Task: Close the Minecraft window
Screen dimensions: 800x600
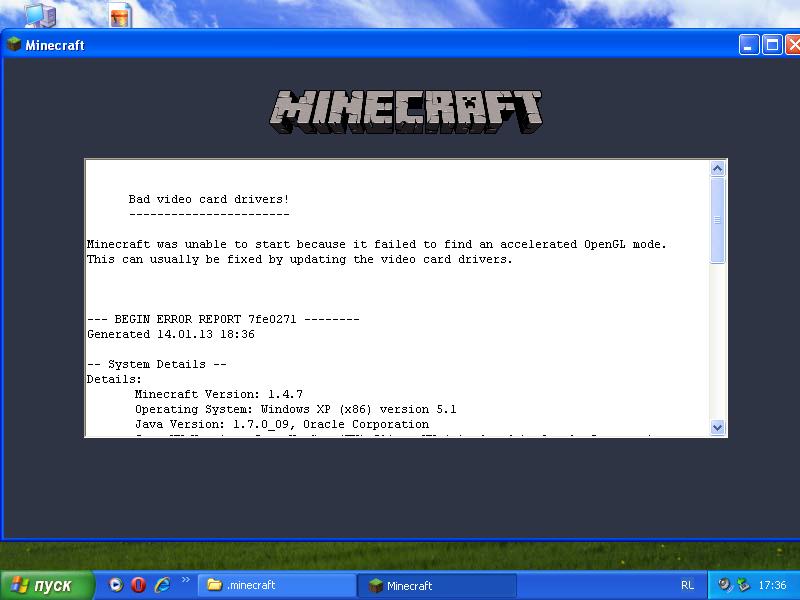Action: tap(793, 45)
